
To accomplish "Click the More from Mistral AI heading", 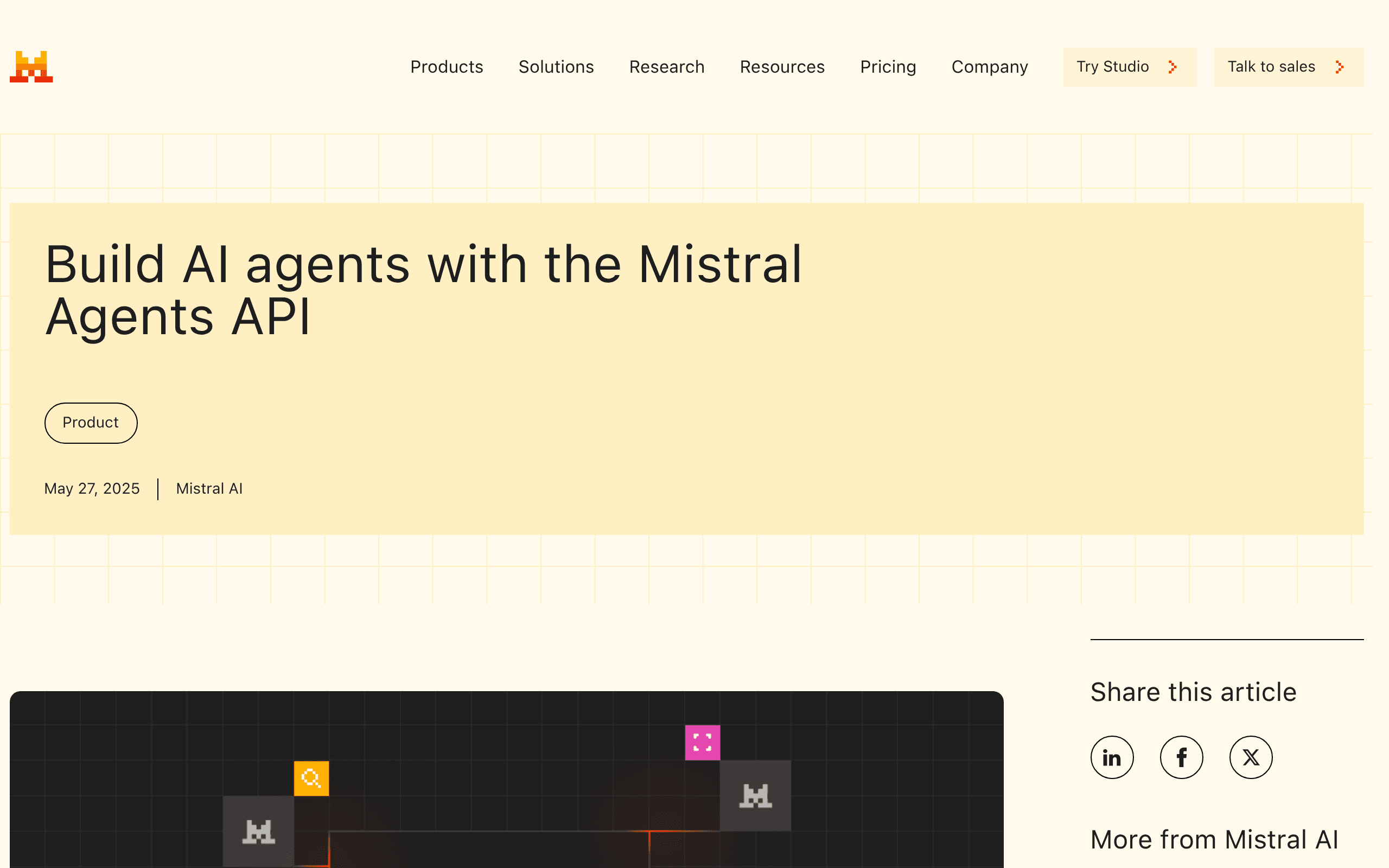I will coord(1214,839).
